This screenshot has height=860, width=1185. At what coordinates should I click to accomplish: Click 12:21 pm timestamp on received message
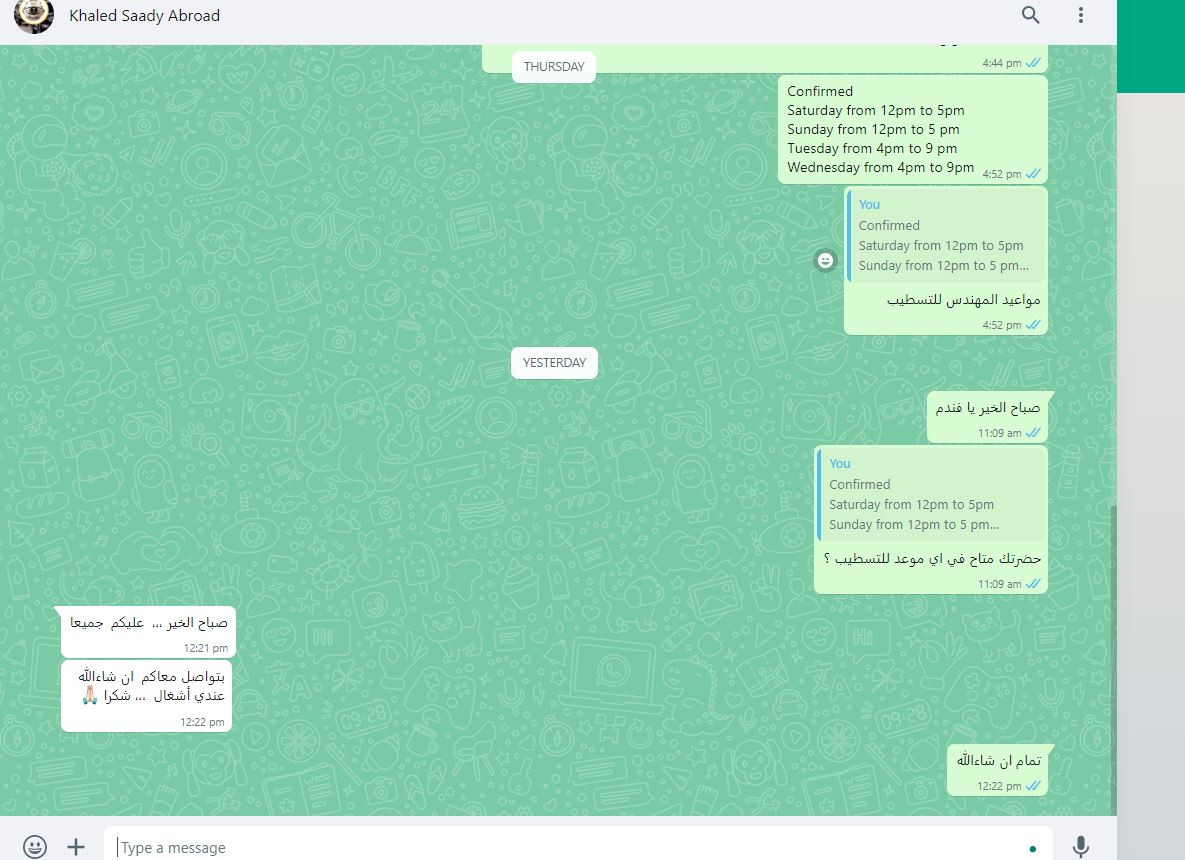click(206, 648)
